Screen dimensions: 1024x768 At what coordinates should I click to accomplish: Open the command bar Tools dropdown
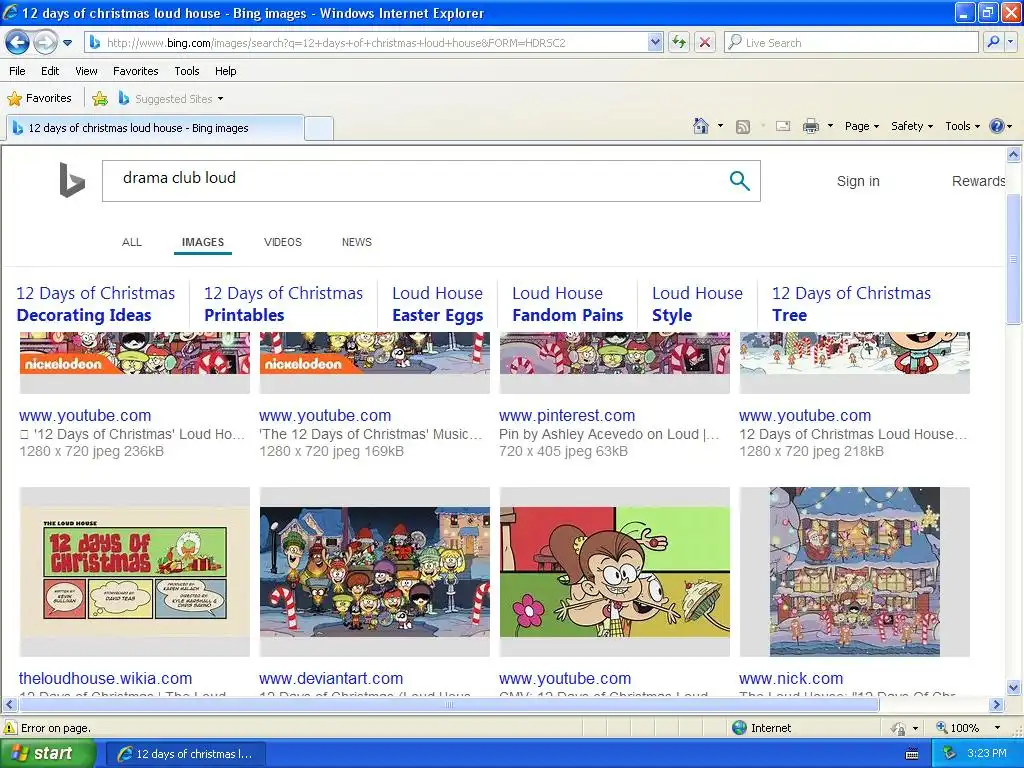tap(962, 126)
